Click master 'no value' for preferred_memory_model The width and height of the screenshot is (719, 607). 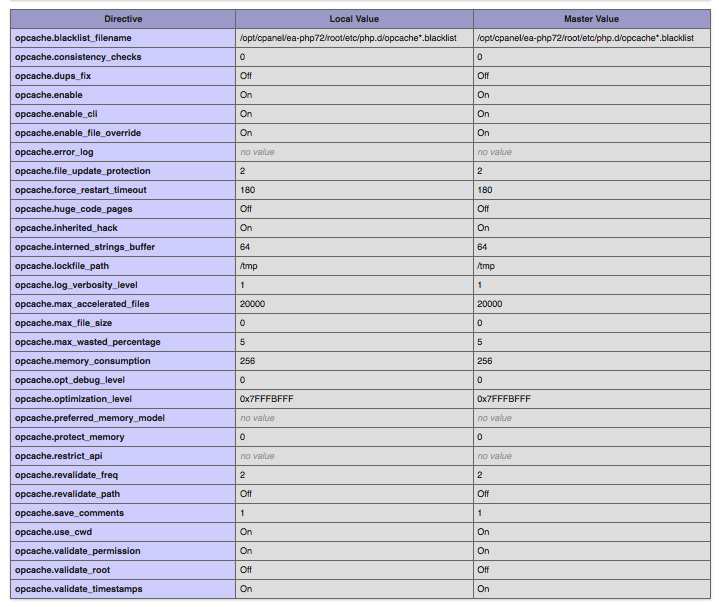click(494, 419)
